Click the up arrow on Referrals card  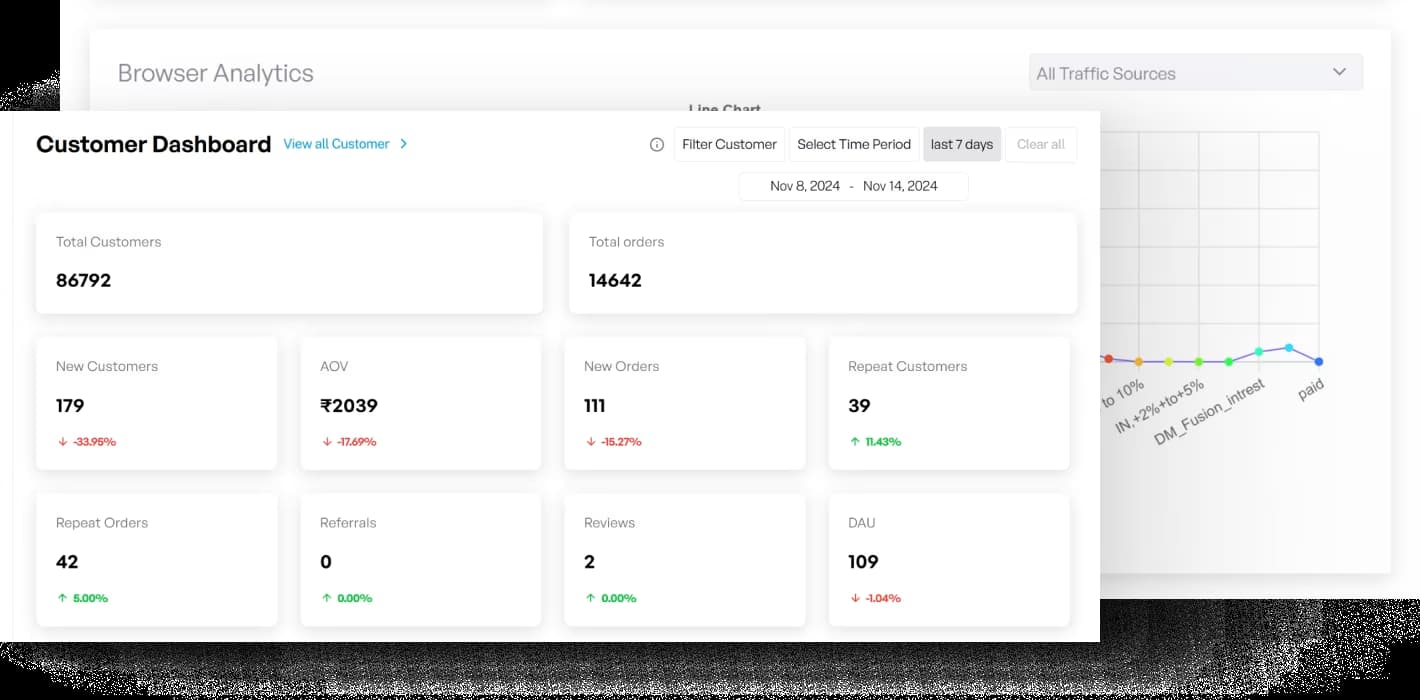click(x=325, y=597)
